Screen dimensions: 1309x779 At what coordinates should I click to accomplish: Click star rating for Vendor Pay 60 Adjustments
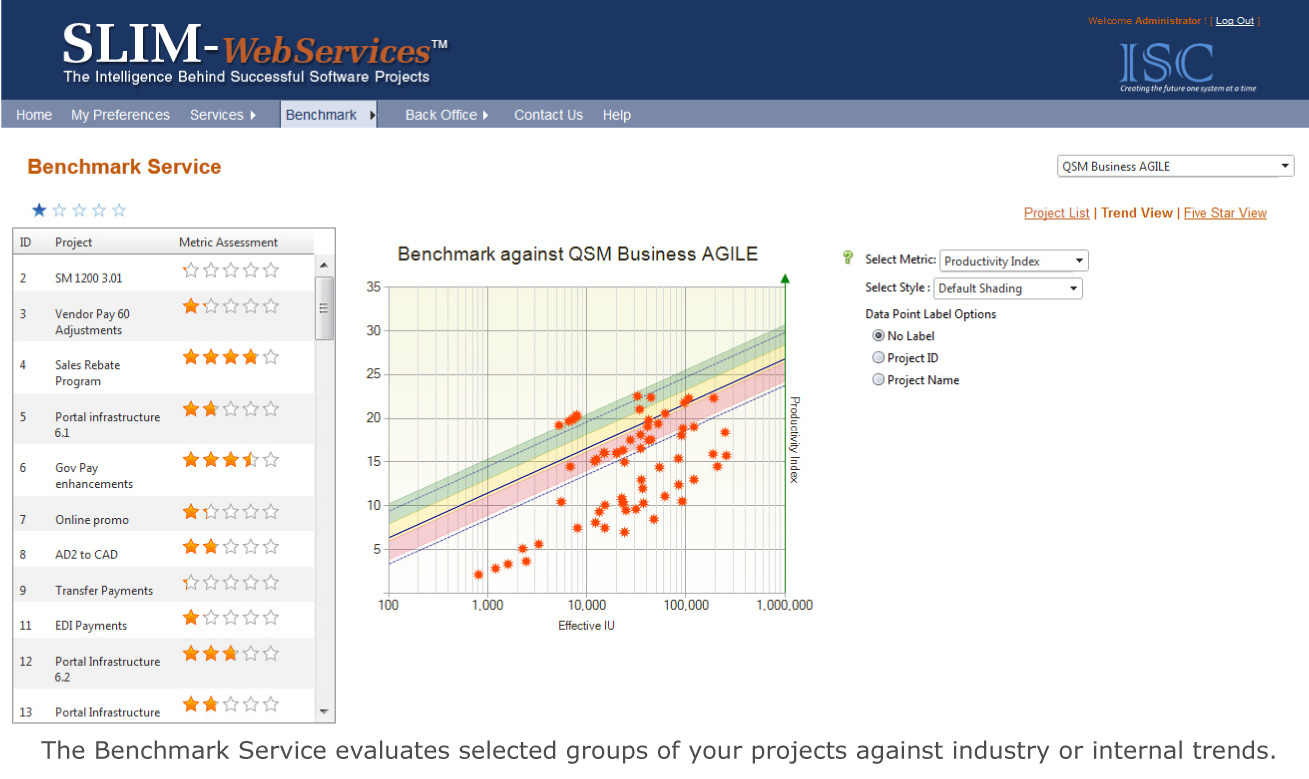(231, 306)
